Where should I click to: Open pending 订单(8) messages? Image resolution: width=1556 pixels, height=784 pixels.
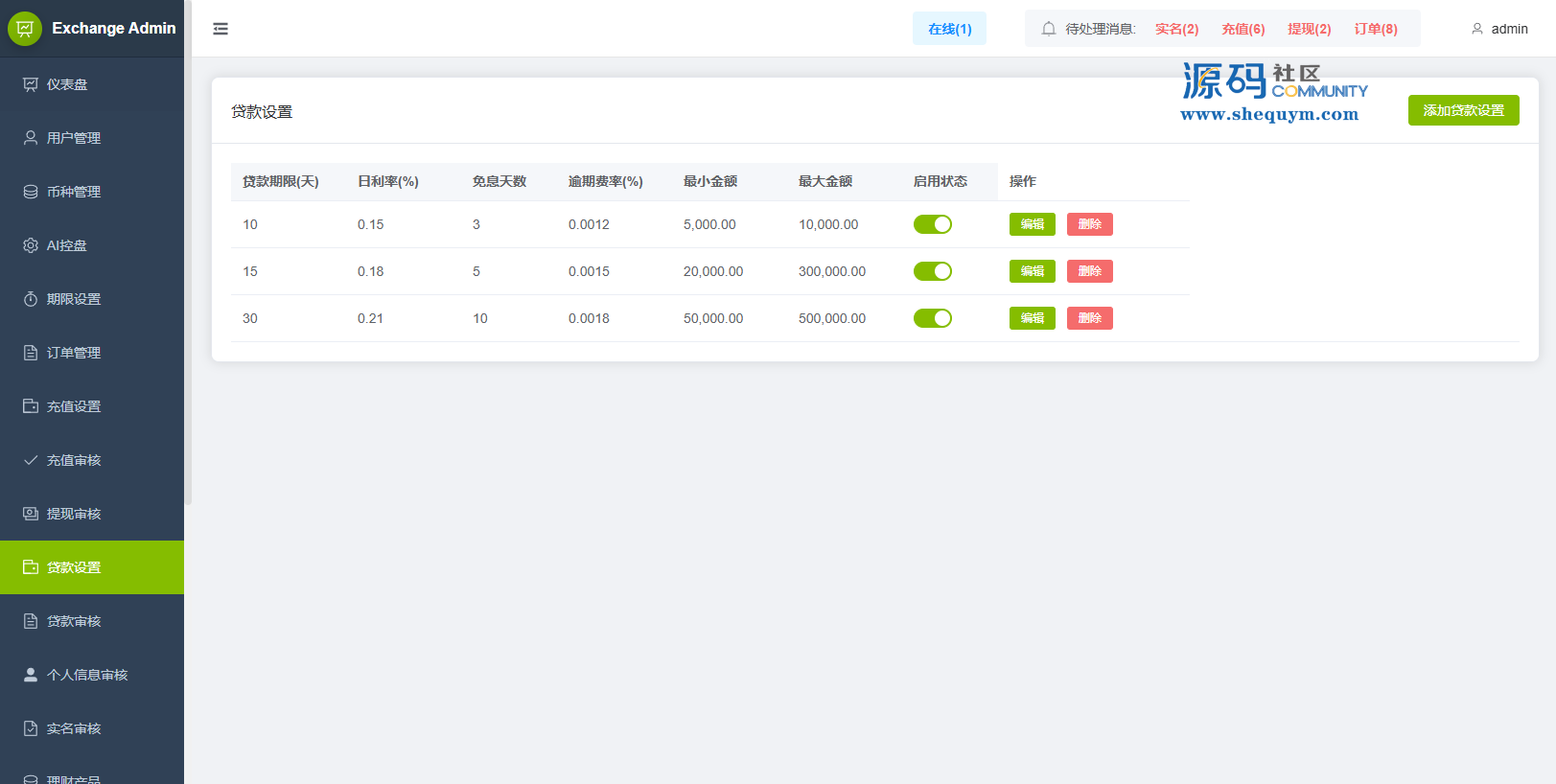1375,29
